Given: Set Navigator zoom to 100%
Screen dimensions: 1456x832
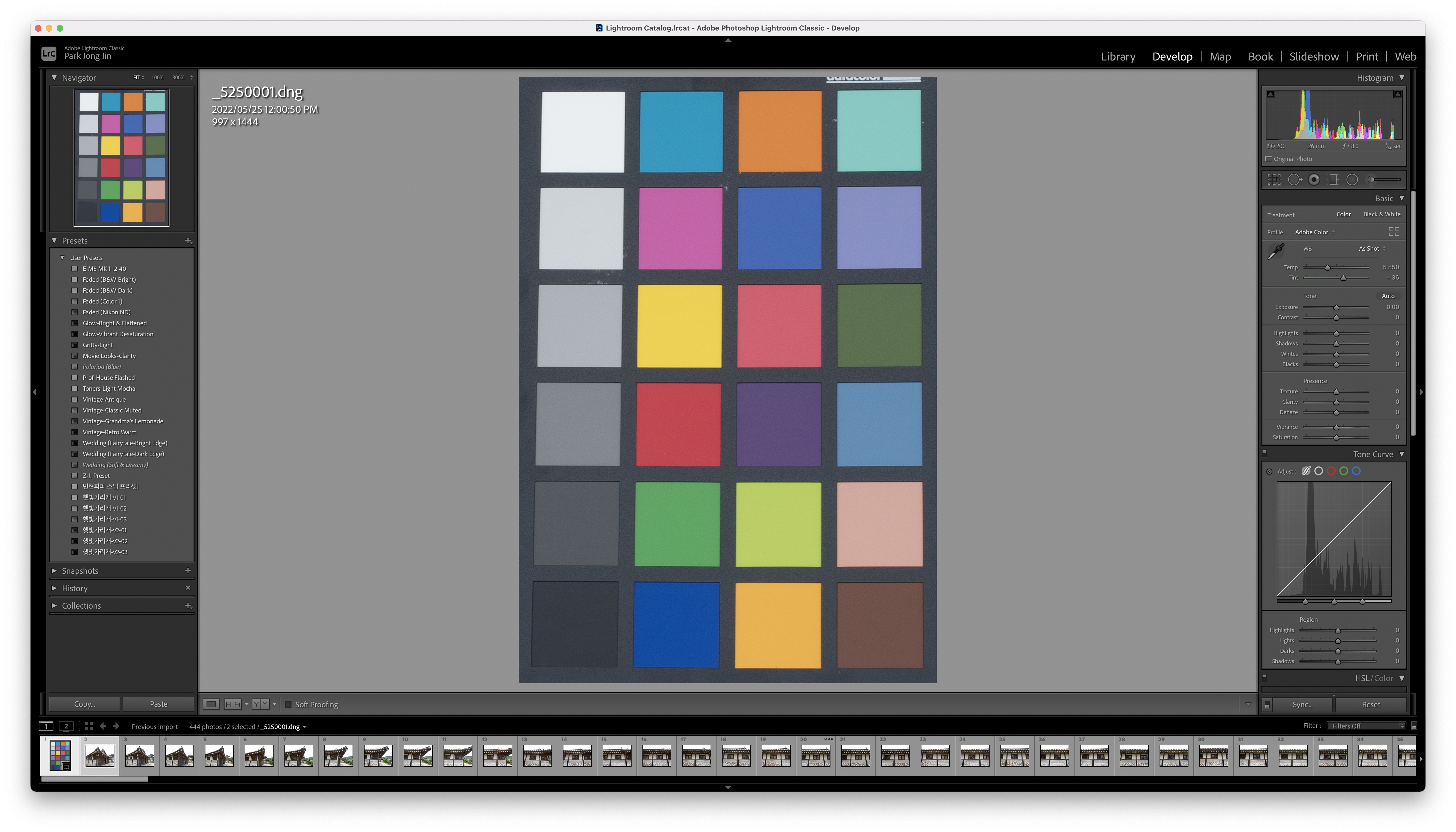Looking at the screenshot, I should 157,77.
